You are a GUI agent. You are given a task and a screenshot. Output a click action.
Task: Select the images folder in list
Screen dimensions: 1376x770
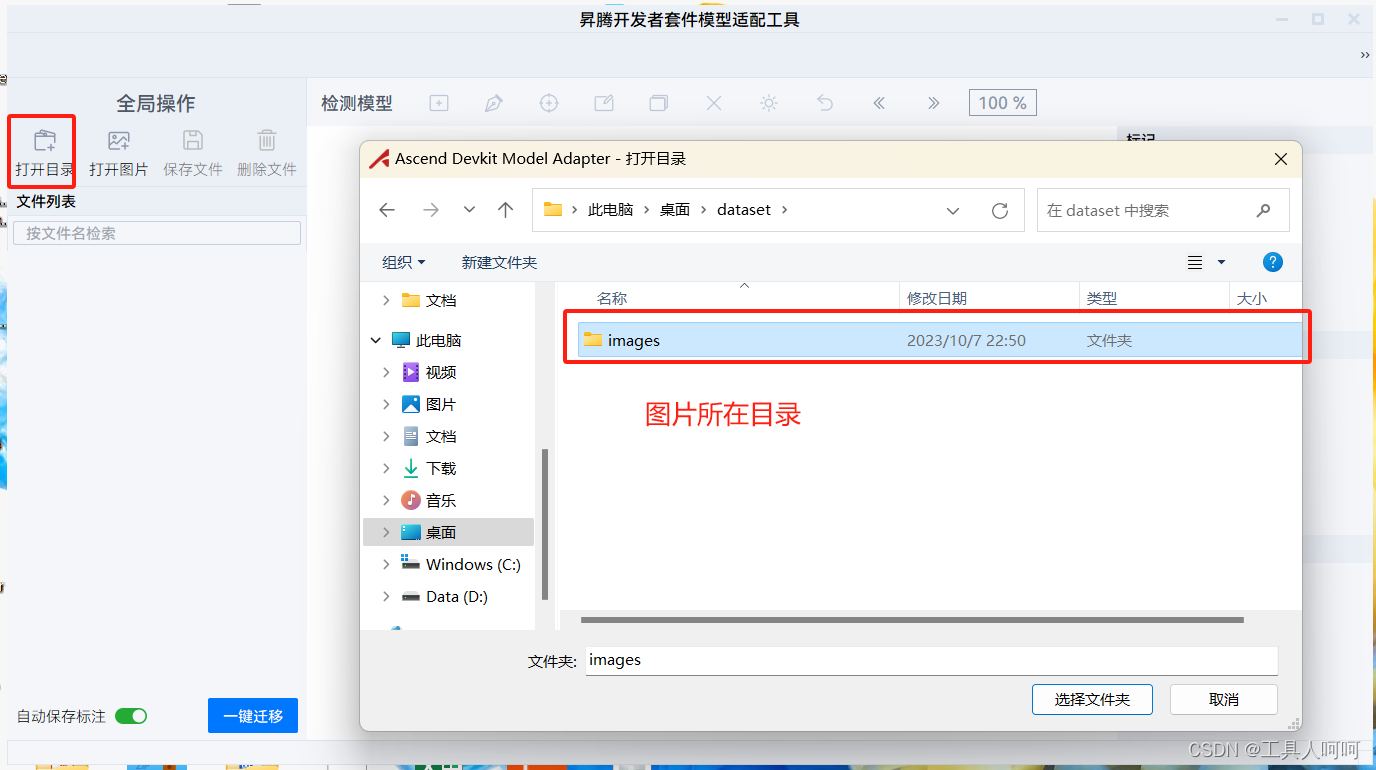click(x=940, y=340)
